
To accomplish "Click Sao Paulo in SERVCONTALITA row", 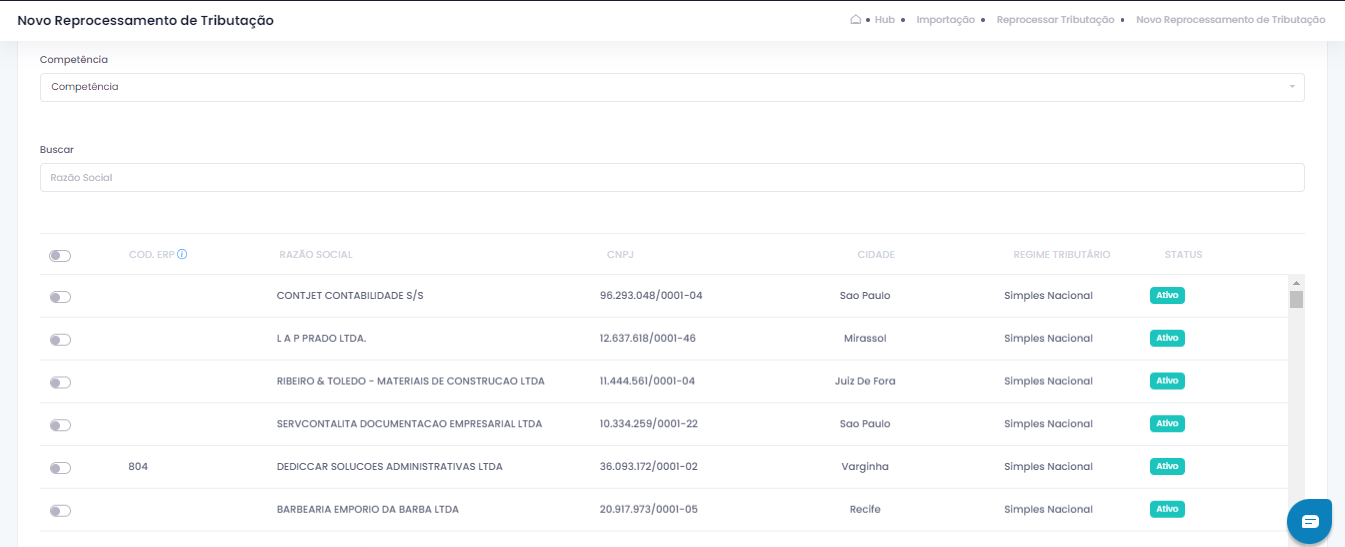I will coord(865,424).
